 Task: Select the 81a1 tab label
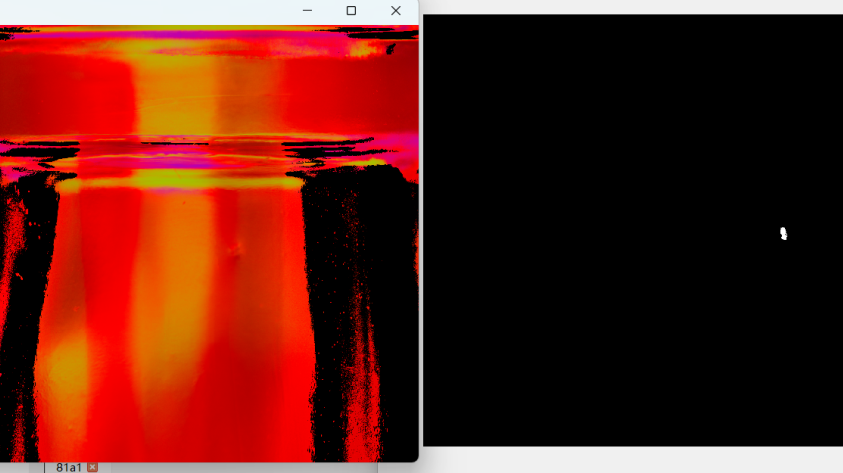click(69, 468)
